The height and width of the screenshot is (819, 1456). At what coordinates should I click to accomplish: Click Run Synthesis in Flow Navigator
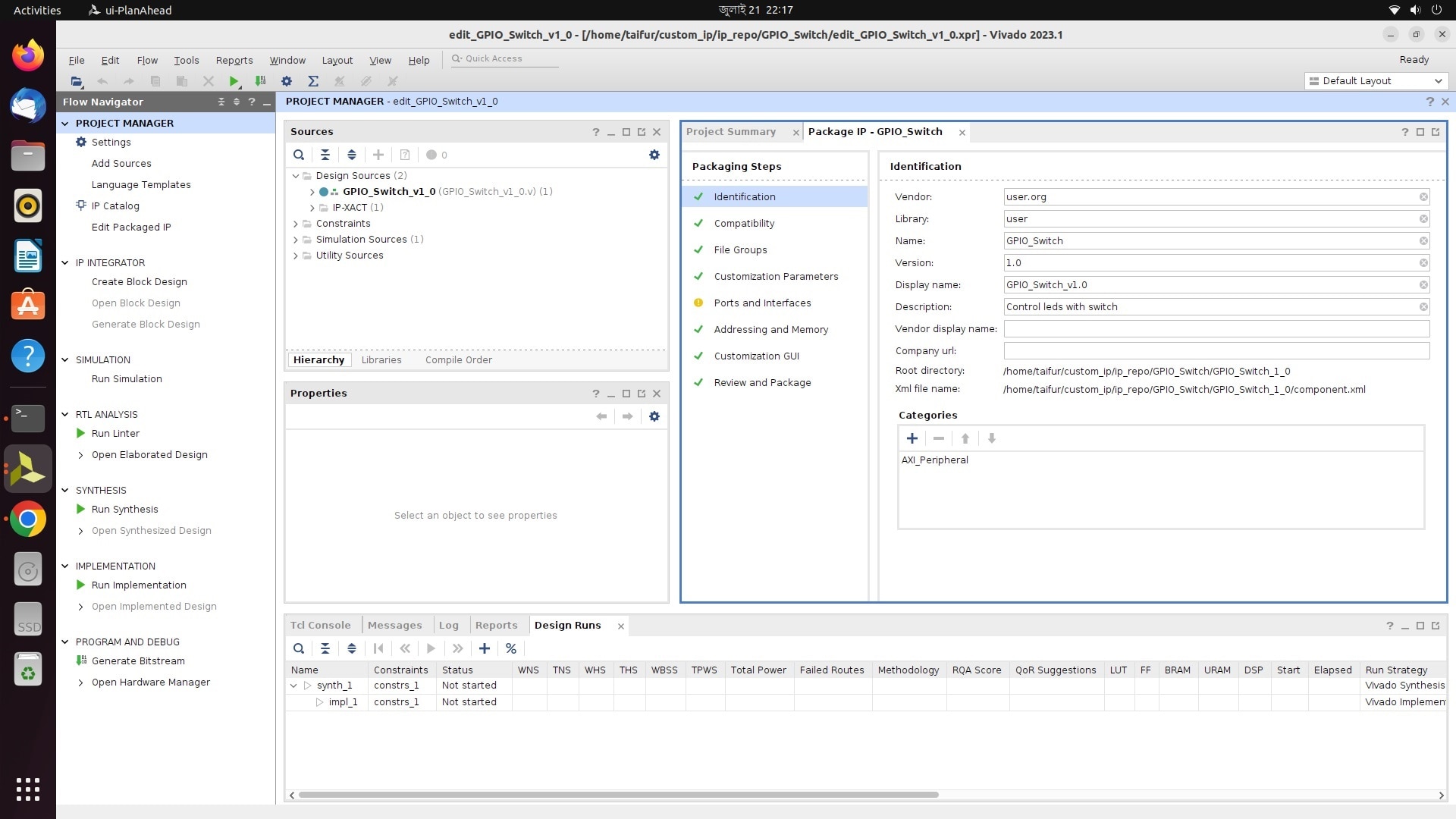(x=124, y=510)
